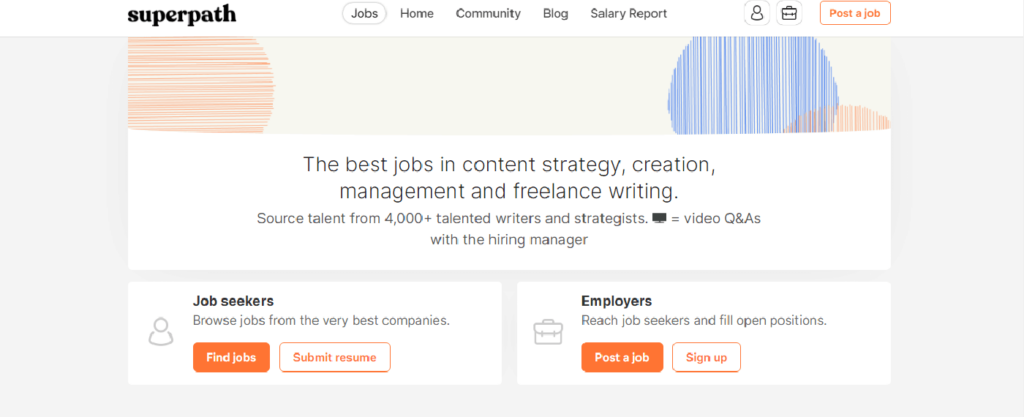Go to the Home menu item
This screenshot has width=1024, height=417.
[x=417, y=13]
